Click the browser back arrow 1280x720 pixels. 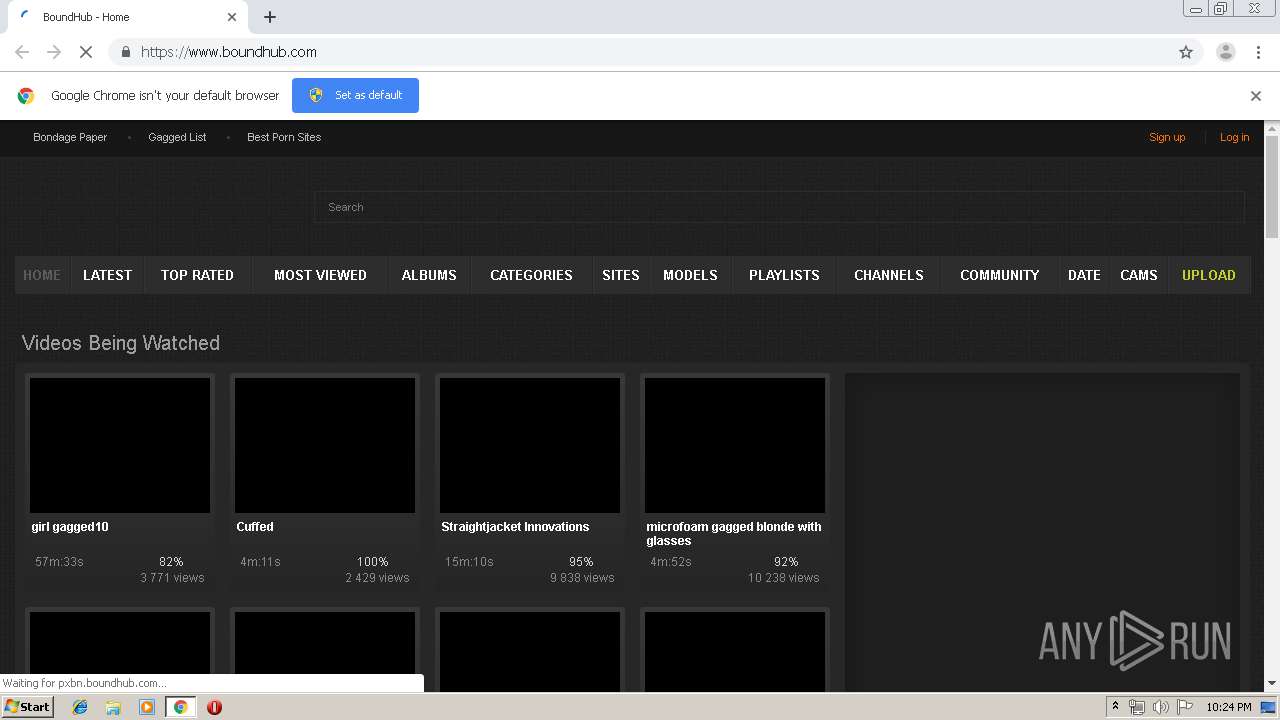pyautogui.click(x=22, y=52)
